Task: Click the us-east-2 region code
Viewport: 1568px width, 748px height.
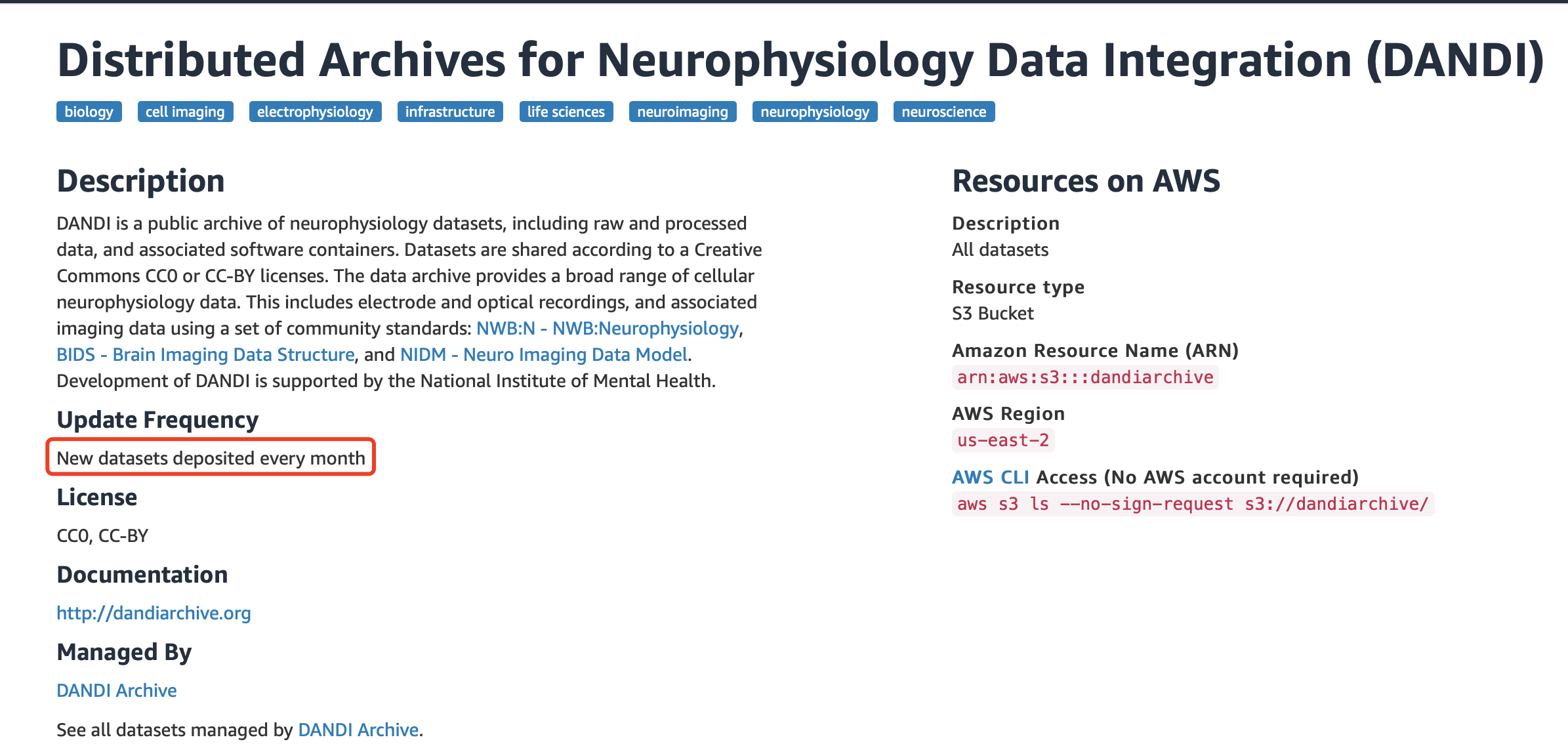Action: click(1002, 440)
